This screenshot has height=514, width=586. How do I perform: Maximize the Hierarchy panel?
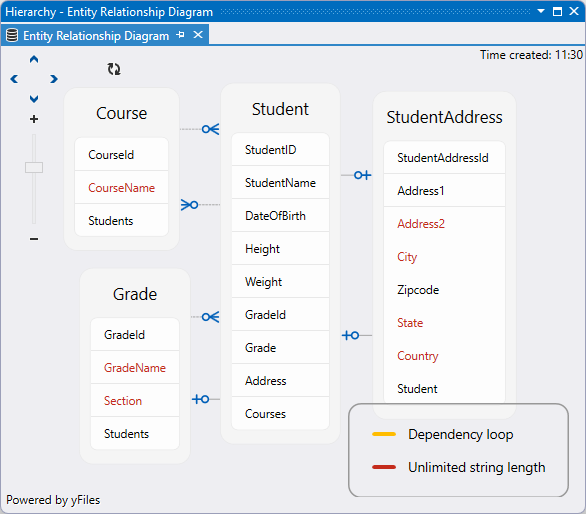557,12
